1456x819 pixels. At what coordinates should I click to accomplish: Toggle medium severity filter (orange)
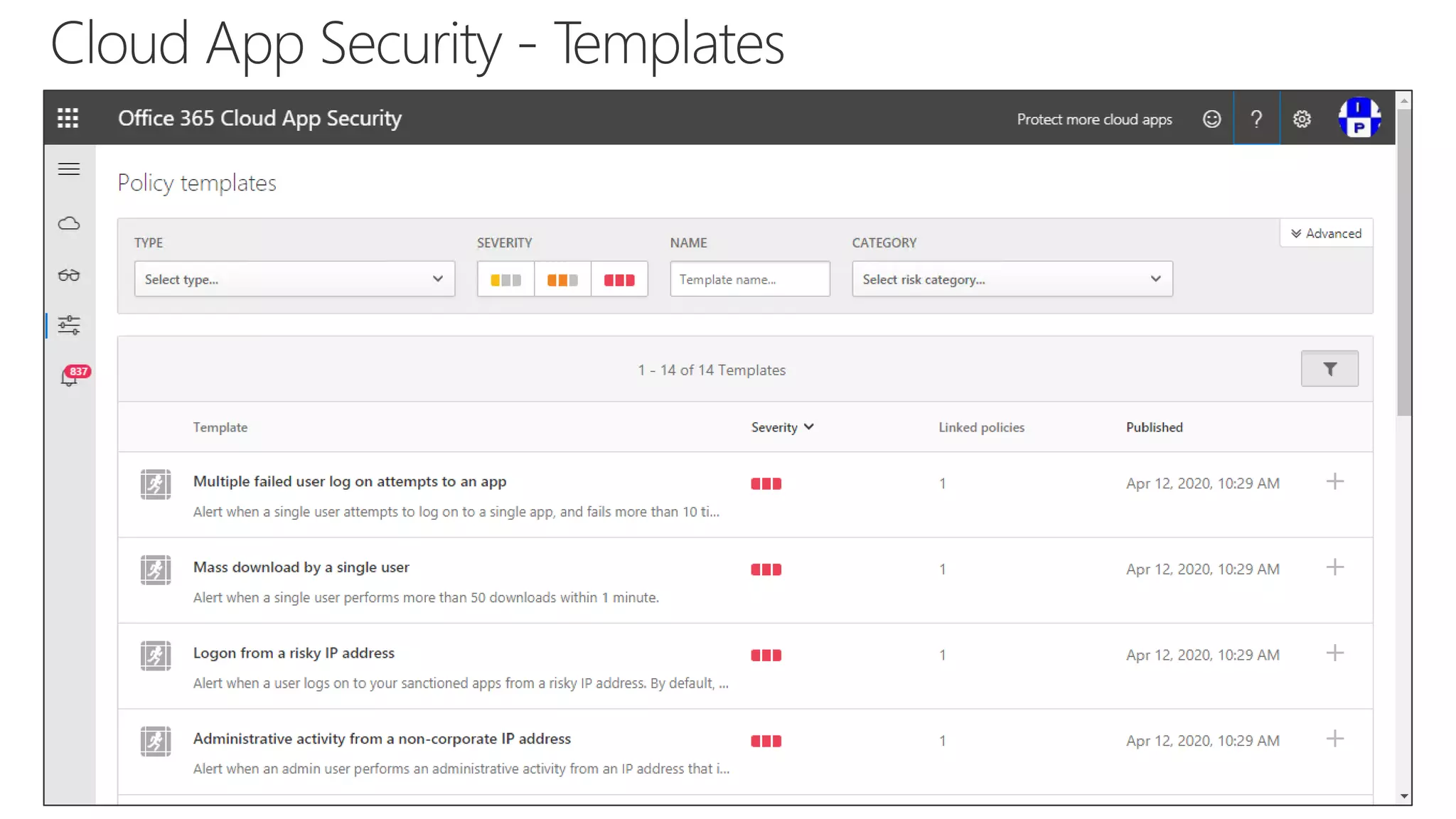point(562,280)
